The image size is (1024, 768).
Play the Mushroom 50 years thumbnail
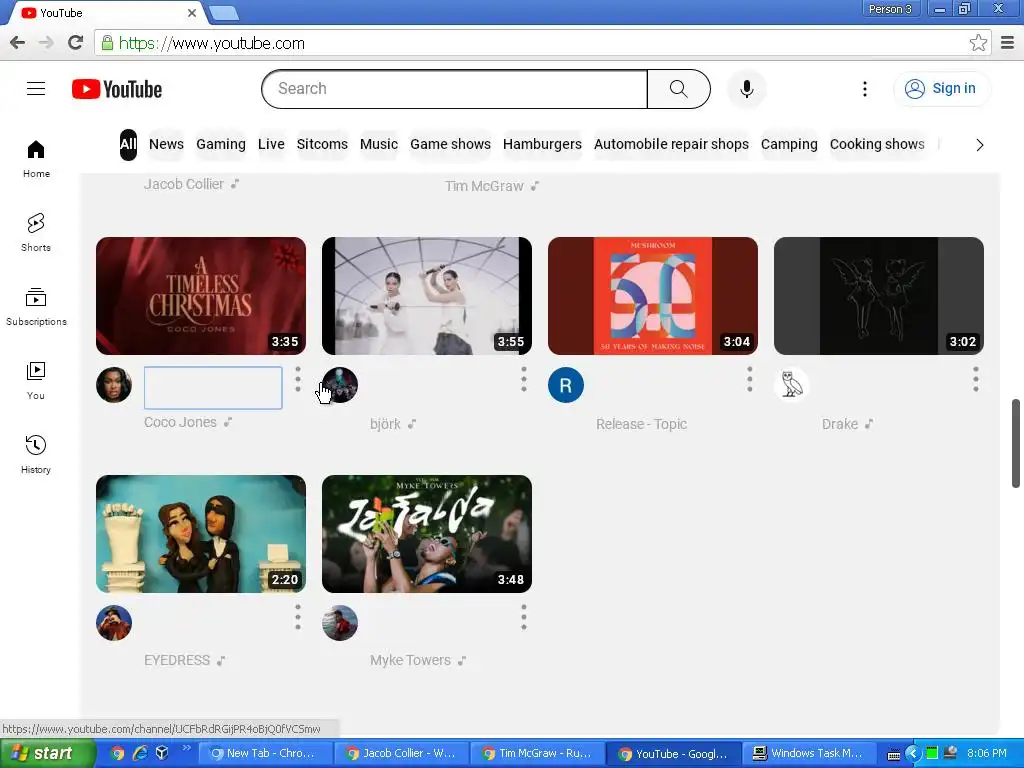(x=652, y=296)
